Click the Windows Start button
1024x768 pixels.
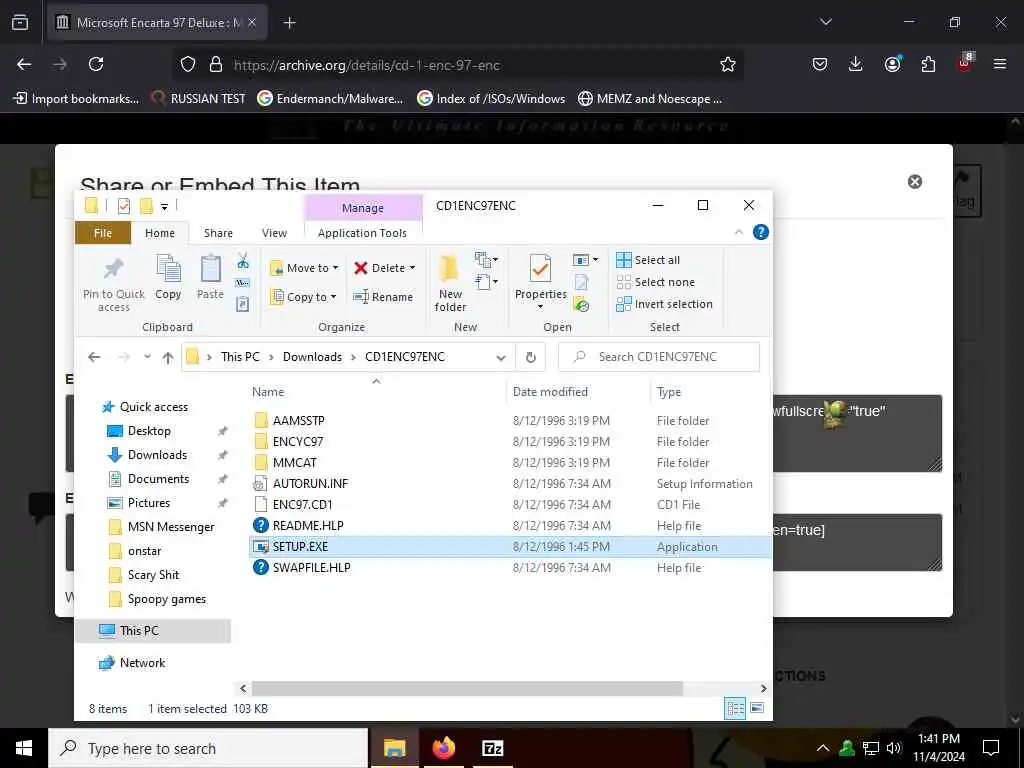pos(24,748)
